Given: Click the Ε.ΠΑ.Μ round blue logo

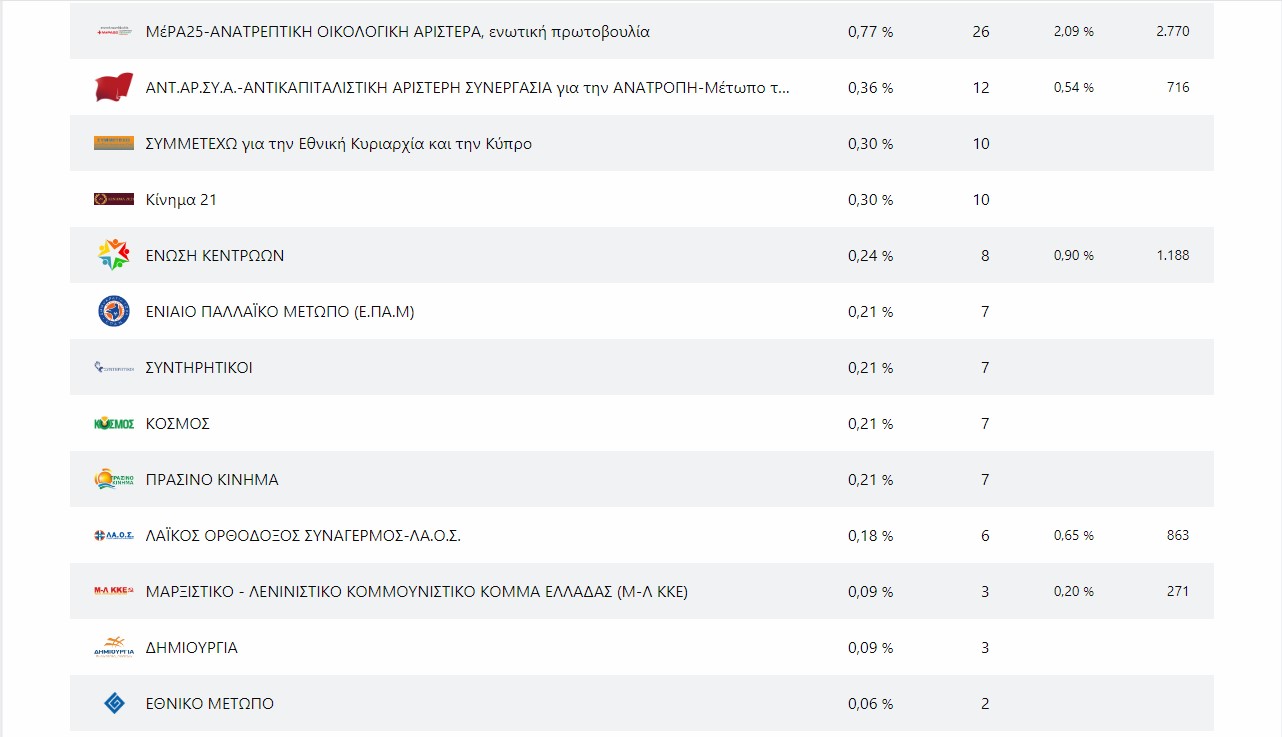Looking at the screenshot, I should 114,311.
